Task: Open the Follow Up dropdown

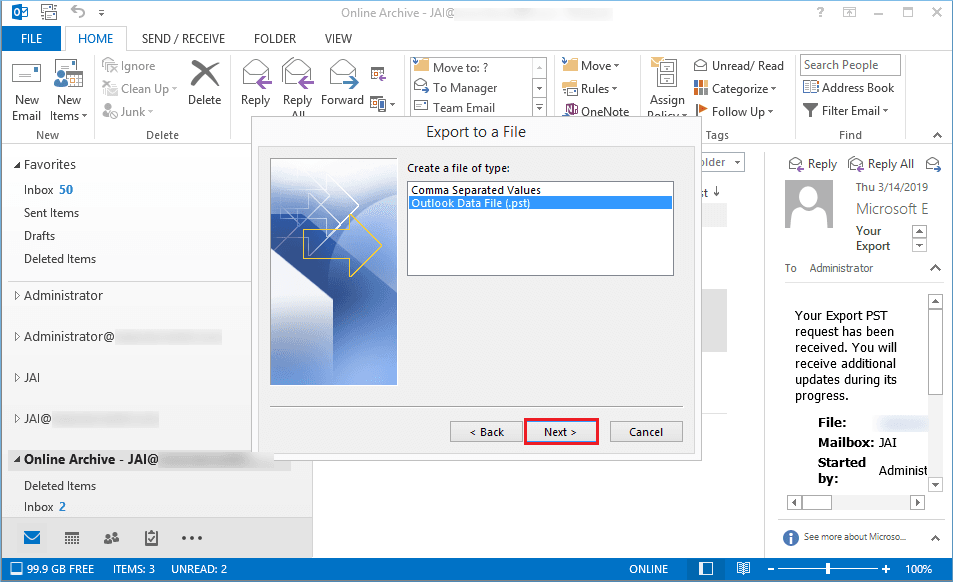Action: [735, 112]
